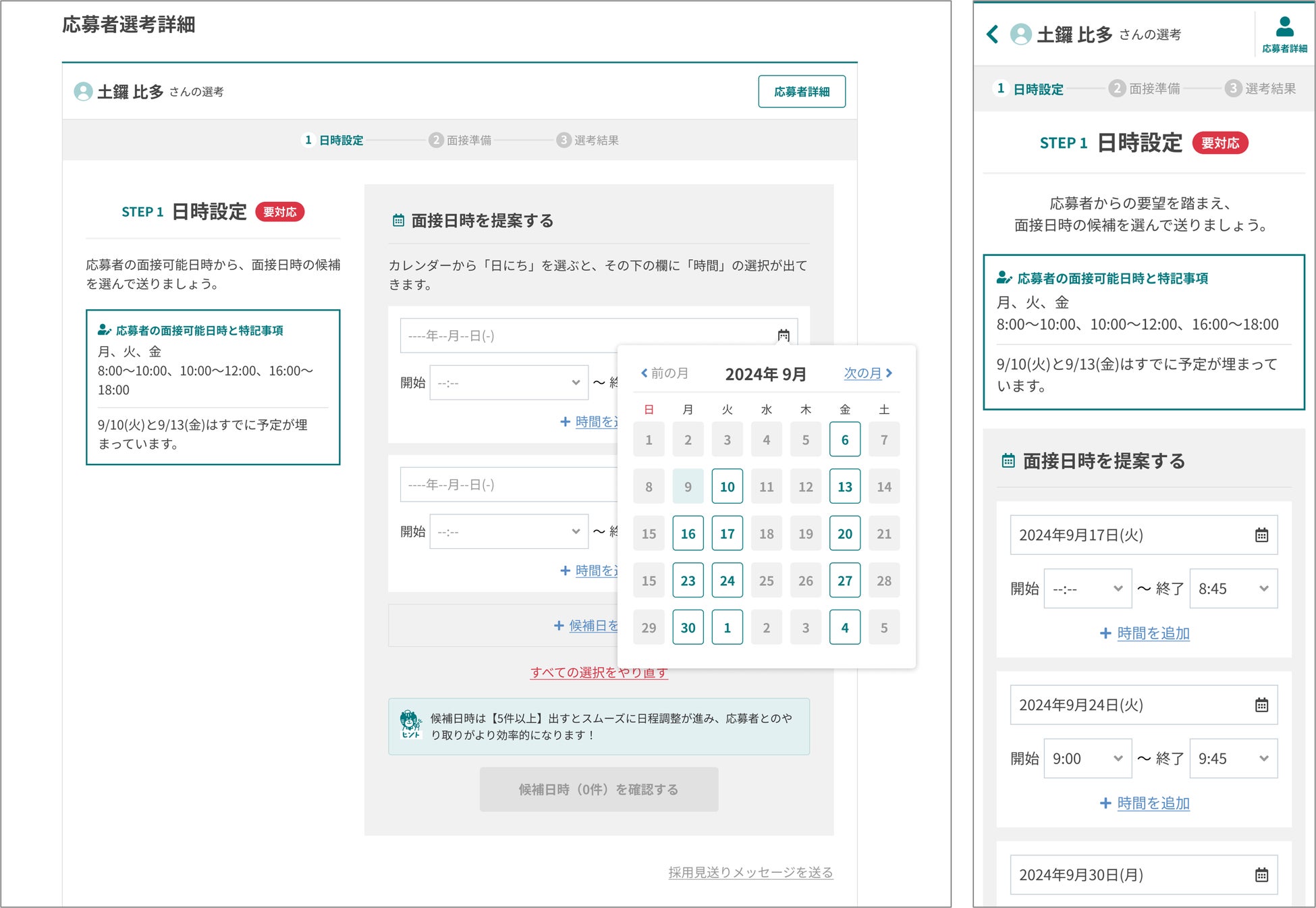1316x908 pixels.
Task: Open mobile 開始 9:00 dropdown
Action: click(1087, 759)
